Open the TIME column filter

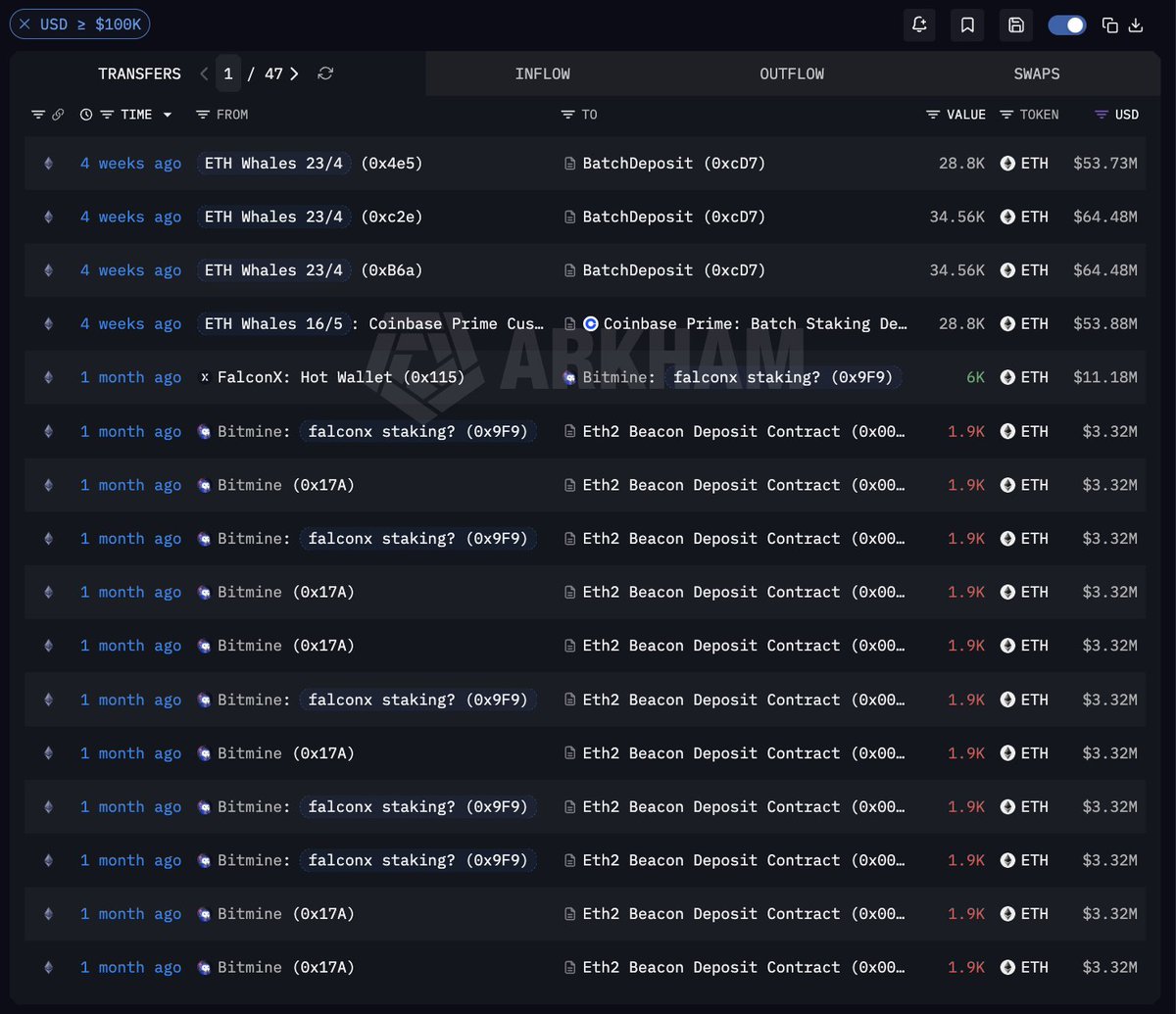coord(107,115)
